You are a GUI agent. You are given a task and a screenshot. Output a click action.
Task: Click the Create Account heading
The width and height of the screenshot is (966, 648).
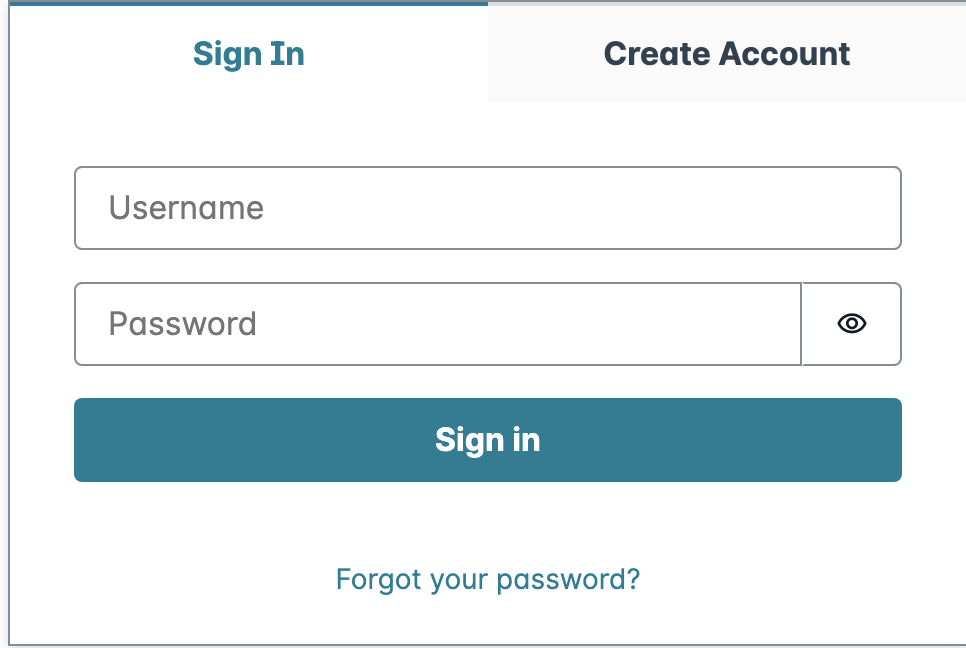(x=727, y=54)
